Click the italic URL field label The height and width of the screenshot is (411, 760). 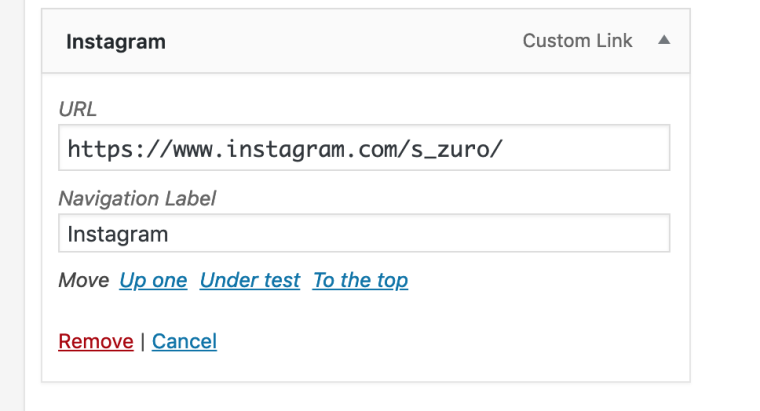pyautogui.click(x=78, y=109)
